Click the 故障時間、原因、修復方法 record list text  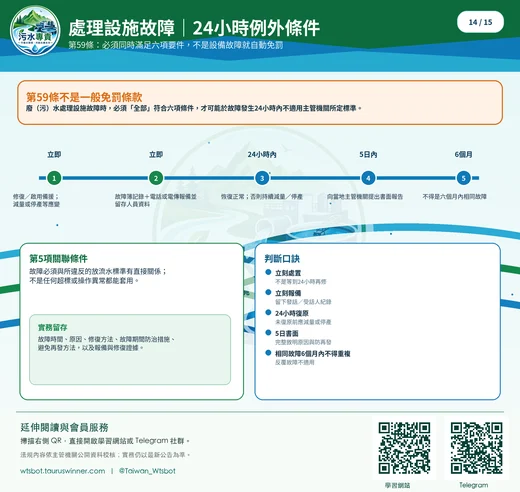coord(106,343)
